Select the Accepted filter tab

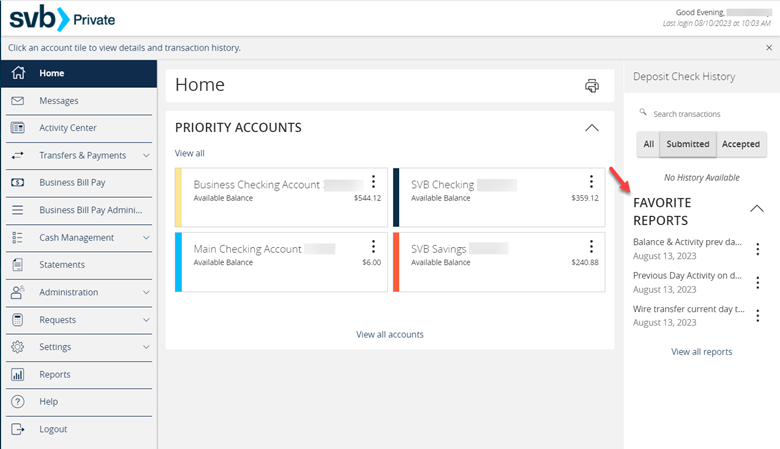[x=741, y=144]
